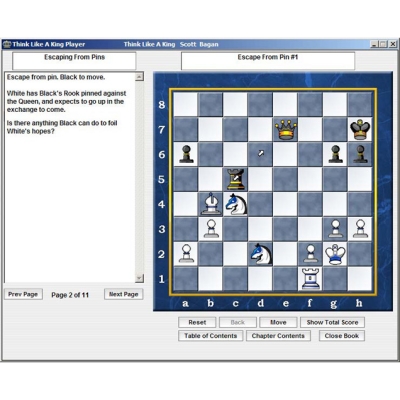Advance to the Next Page
The image size is (400, 400).
click(123, 294)
